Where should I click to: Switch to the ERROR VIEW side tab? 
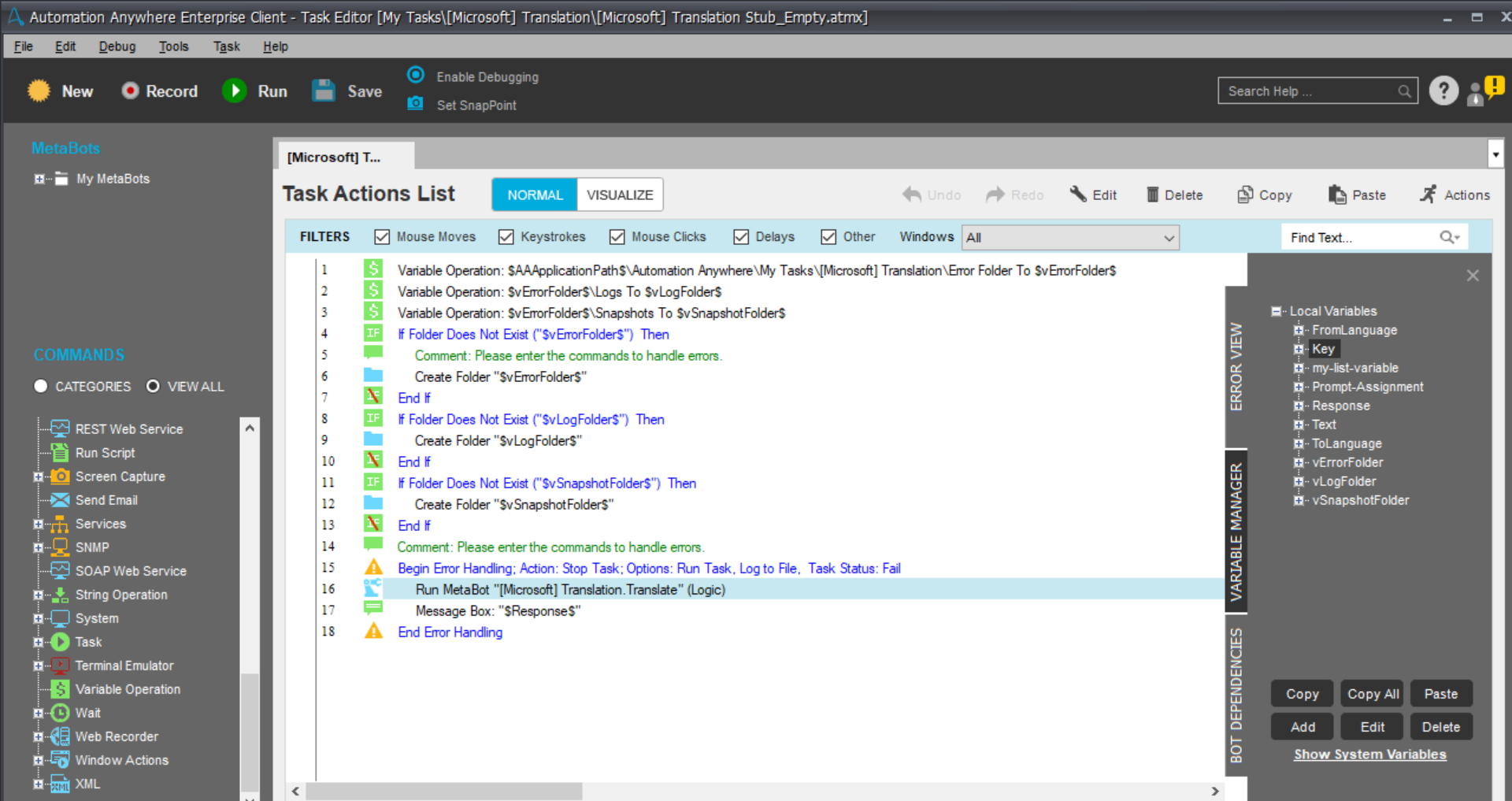coord(1236,366)
